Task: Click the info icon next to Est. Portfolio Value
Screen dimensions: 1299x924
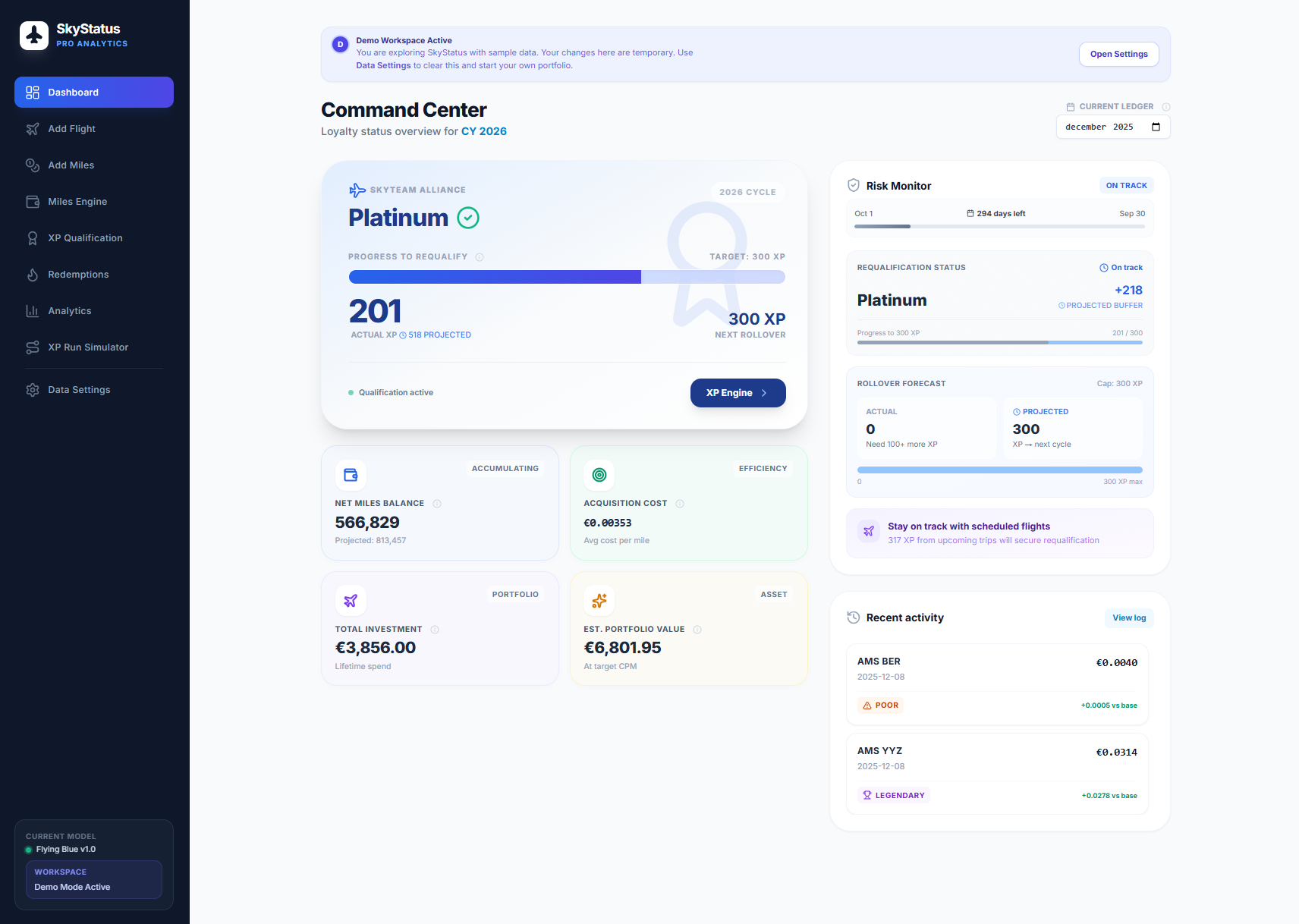Action: [x=697, y=630]
